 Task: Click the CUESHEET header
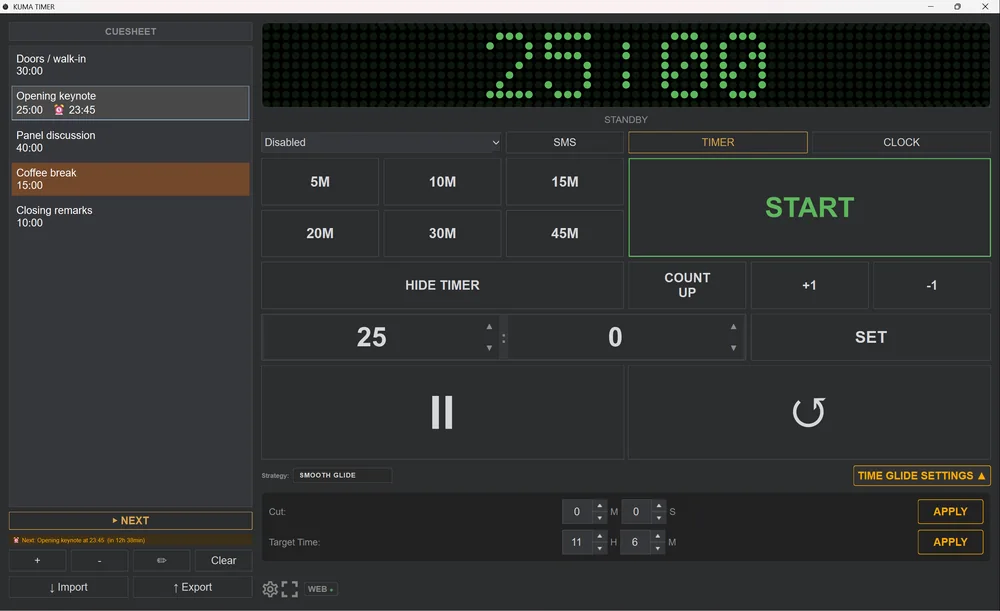coord(131,31)
